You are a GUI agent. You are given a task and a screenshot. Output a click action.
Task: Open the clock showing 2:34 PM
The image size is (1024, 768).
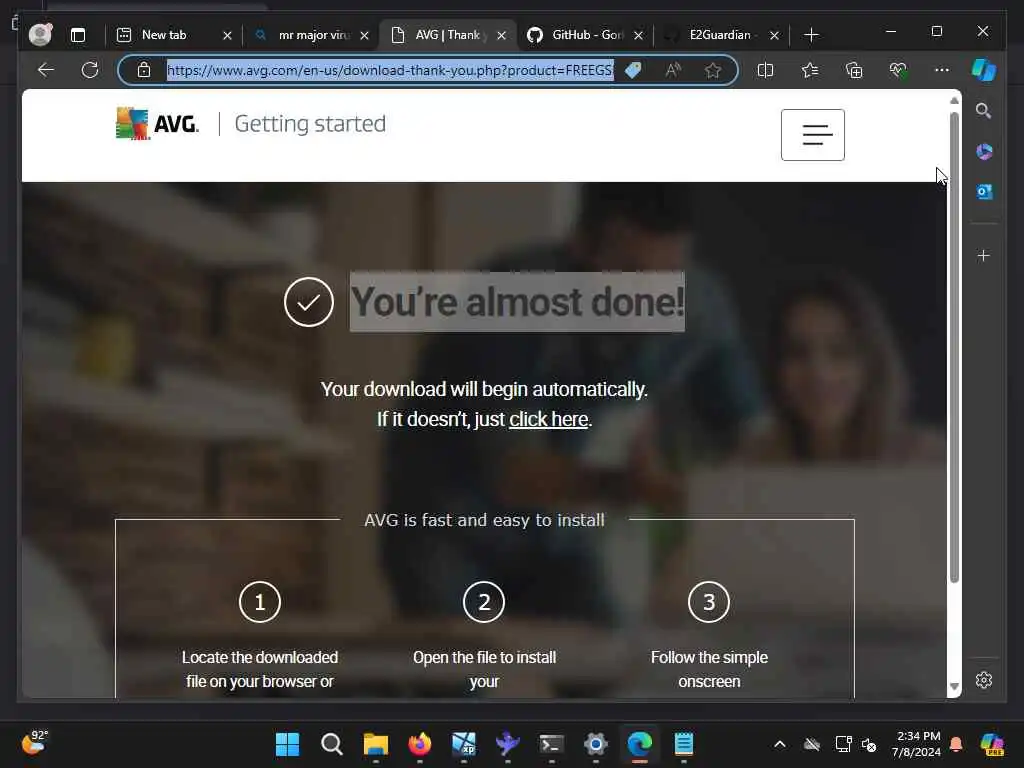917,744
